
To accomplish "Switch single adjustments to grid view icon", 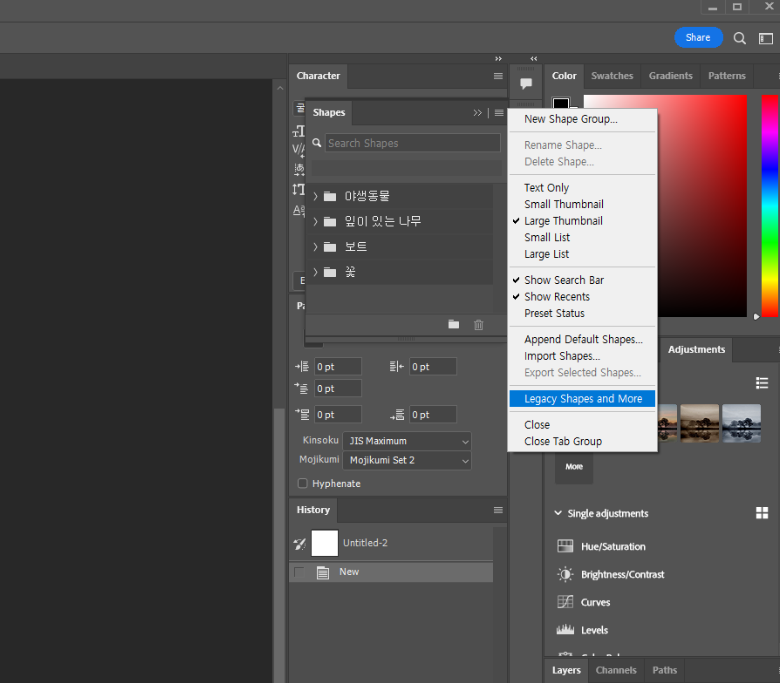I will [x=762, y=513].
